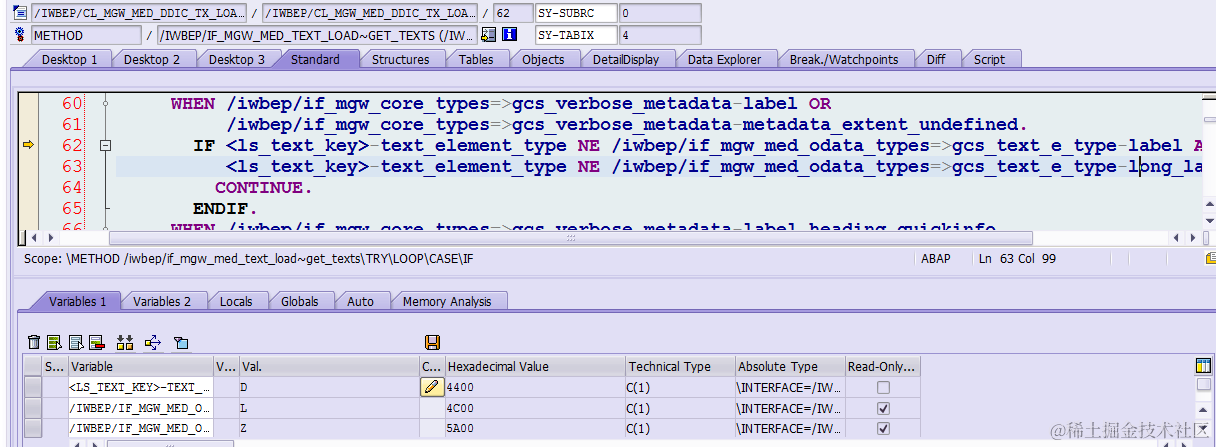Viewport: 1216px width, 447px height.
Task: Click the second green-sheet variable list icon
Action: (x=76, y=343)
